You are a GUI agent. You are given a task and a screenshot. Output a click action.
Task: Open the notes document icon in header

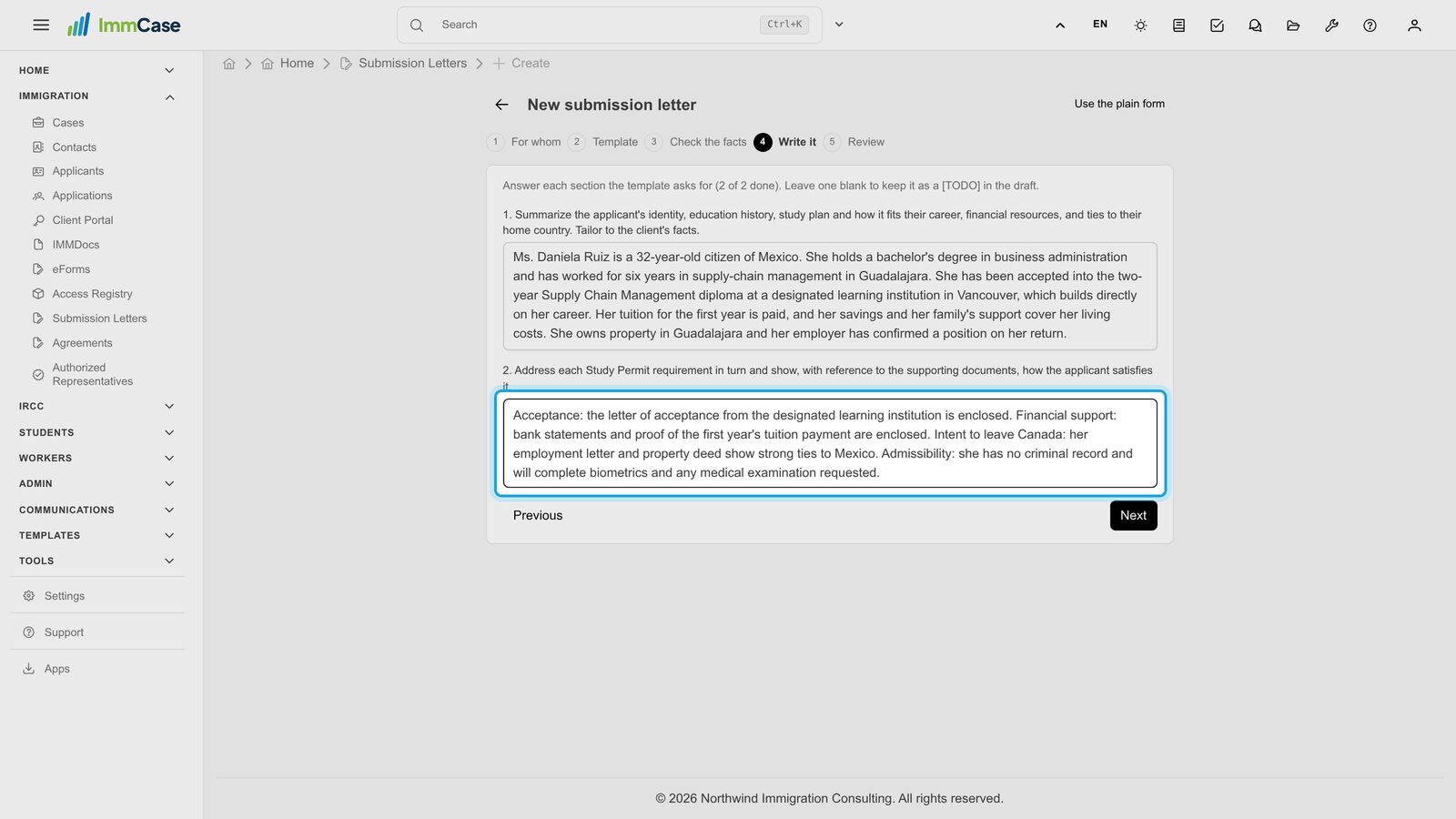coord(1178,25)
